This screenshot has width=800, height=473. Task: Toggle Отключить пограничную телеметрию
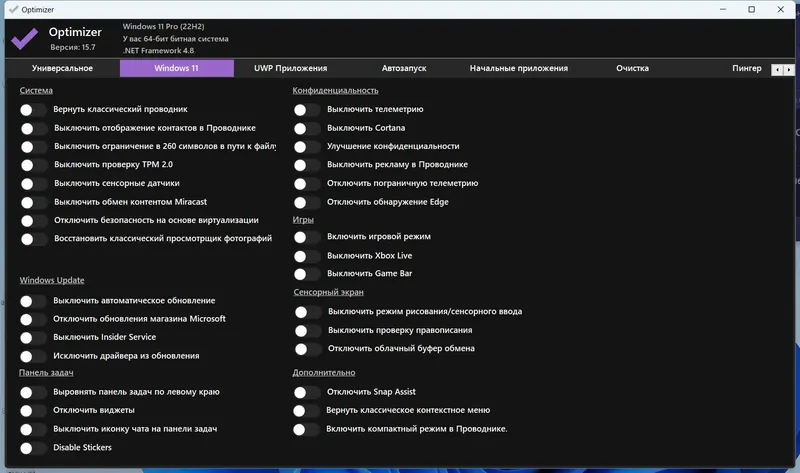tap(307, 184)
